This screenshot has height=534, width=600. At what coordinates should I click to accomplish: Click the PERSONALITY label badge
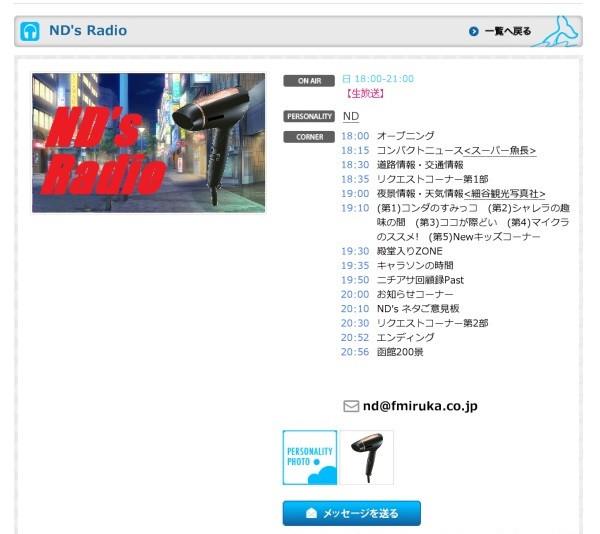click(308, 116)
